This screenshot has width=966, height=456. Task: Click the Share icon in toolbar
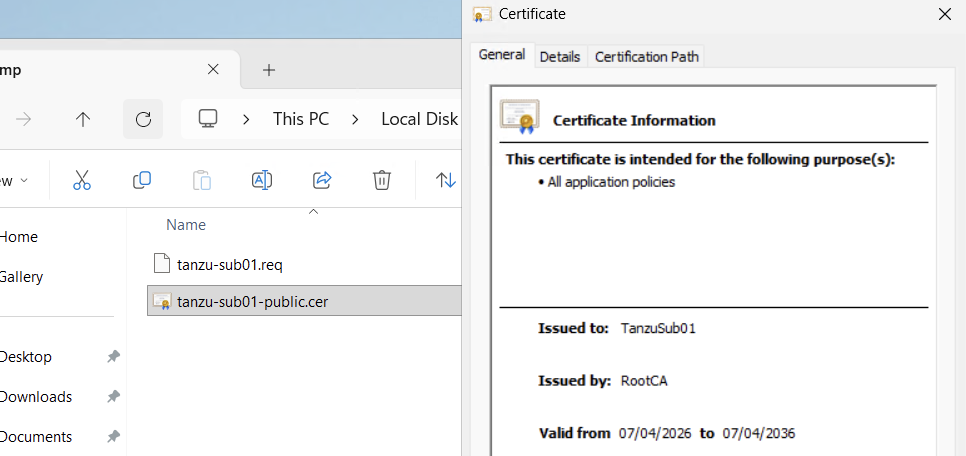pos(322,180)
